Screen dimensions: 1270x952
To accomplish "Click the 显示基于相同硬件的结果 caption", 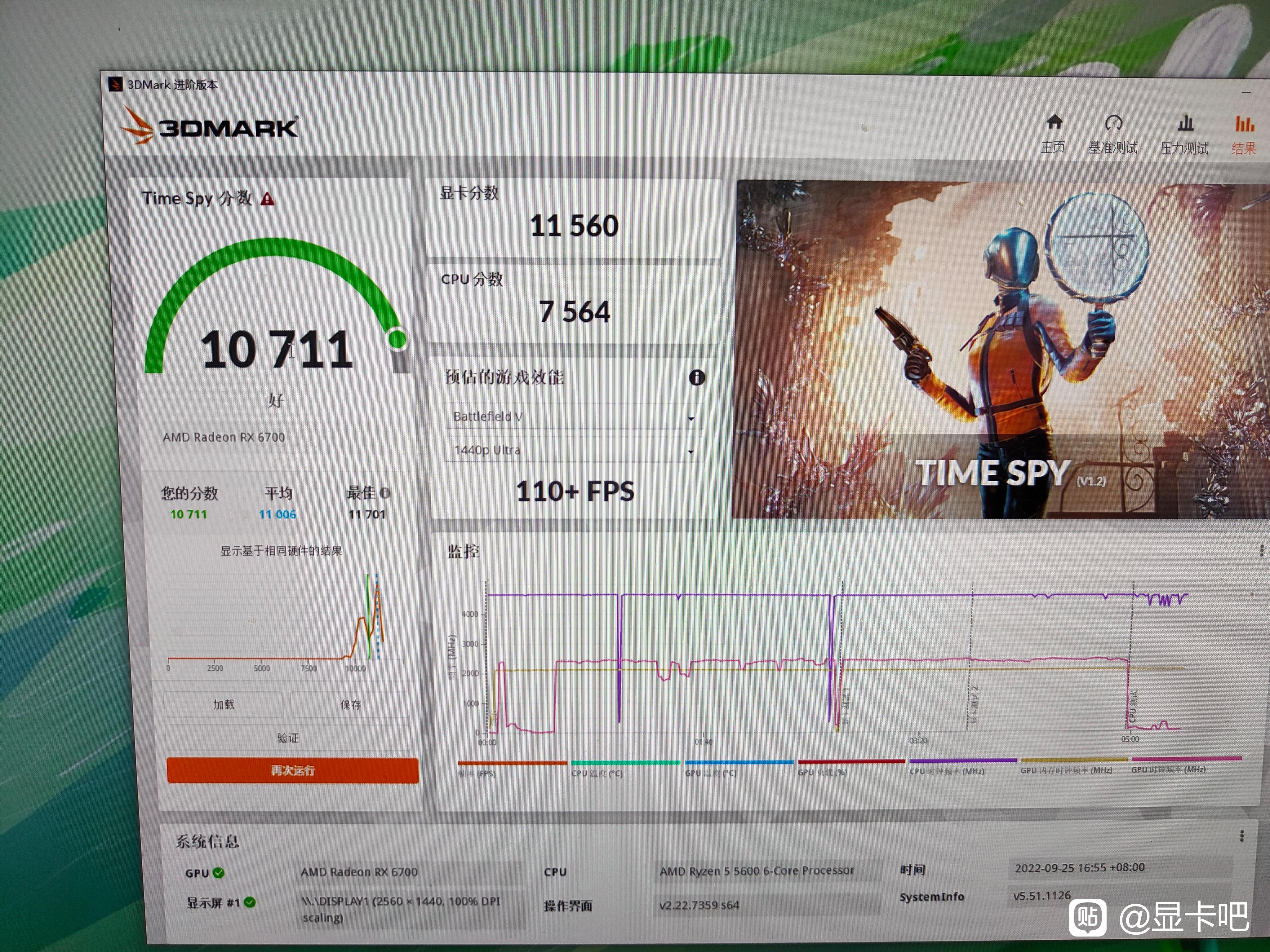I will pyautogui.click(x=281, y=551).
